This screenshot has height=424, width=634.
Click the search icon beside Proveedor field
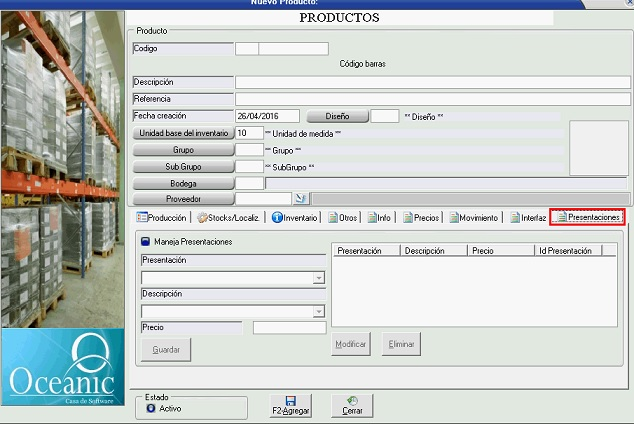coord(301,199)
